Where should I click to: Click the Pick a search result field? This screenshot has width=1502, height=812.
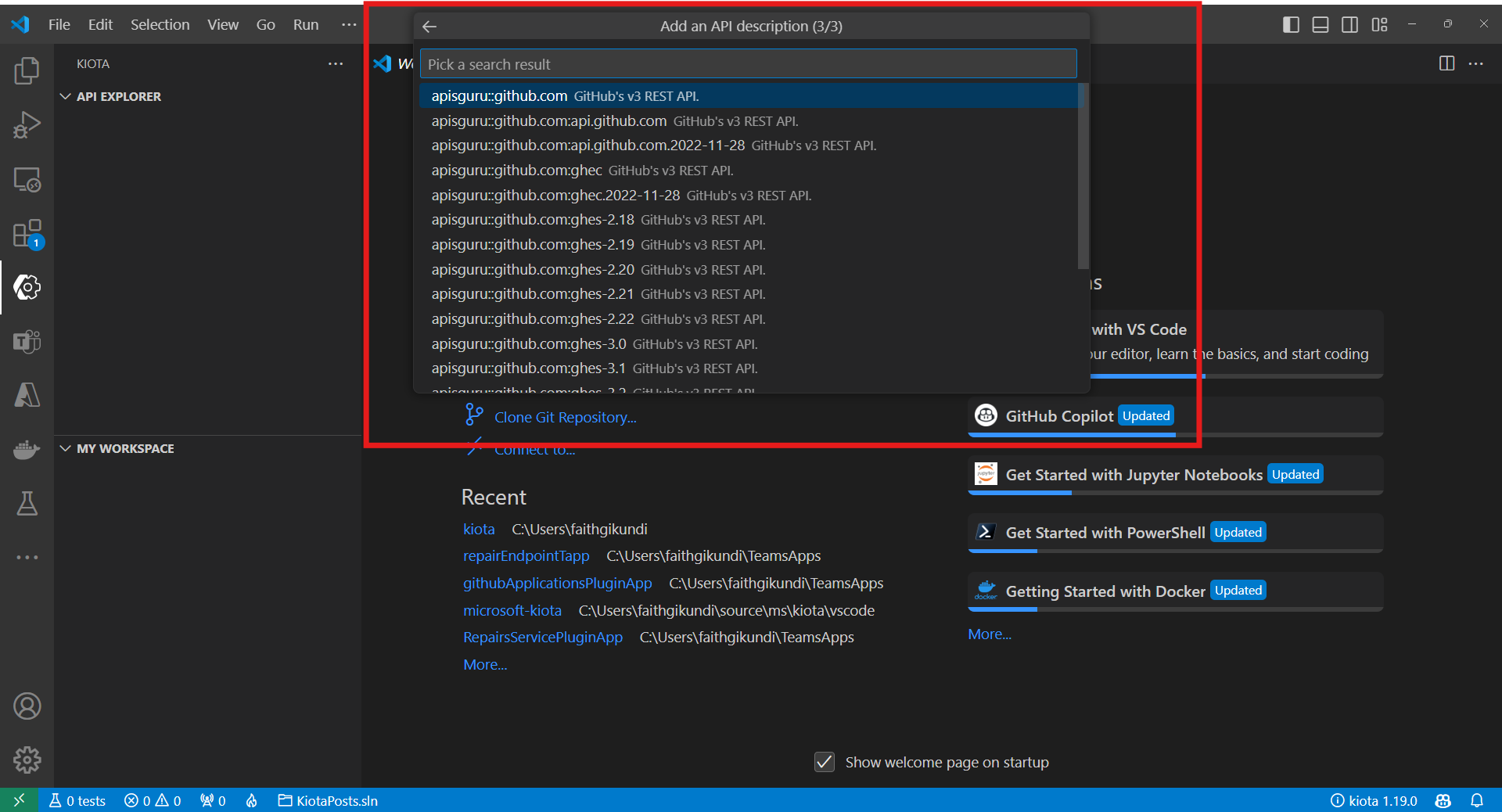click(748, 64)
